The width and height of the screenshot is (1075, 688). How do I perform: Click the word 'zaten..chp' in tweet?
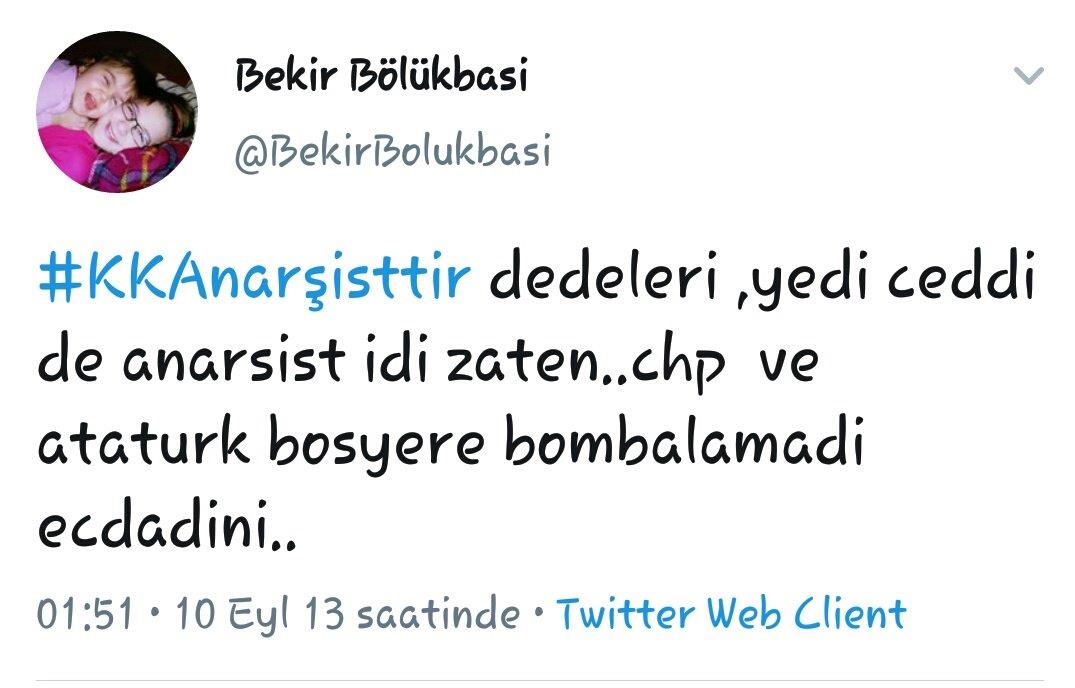coord(586,363)
